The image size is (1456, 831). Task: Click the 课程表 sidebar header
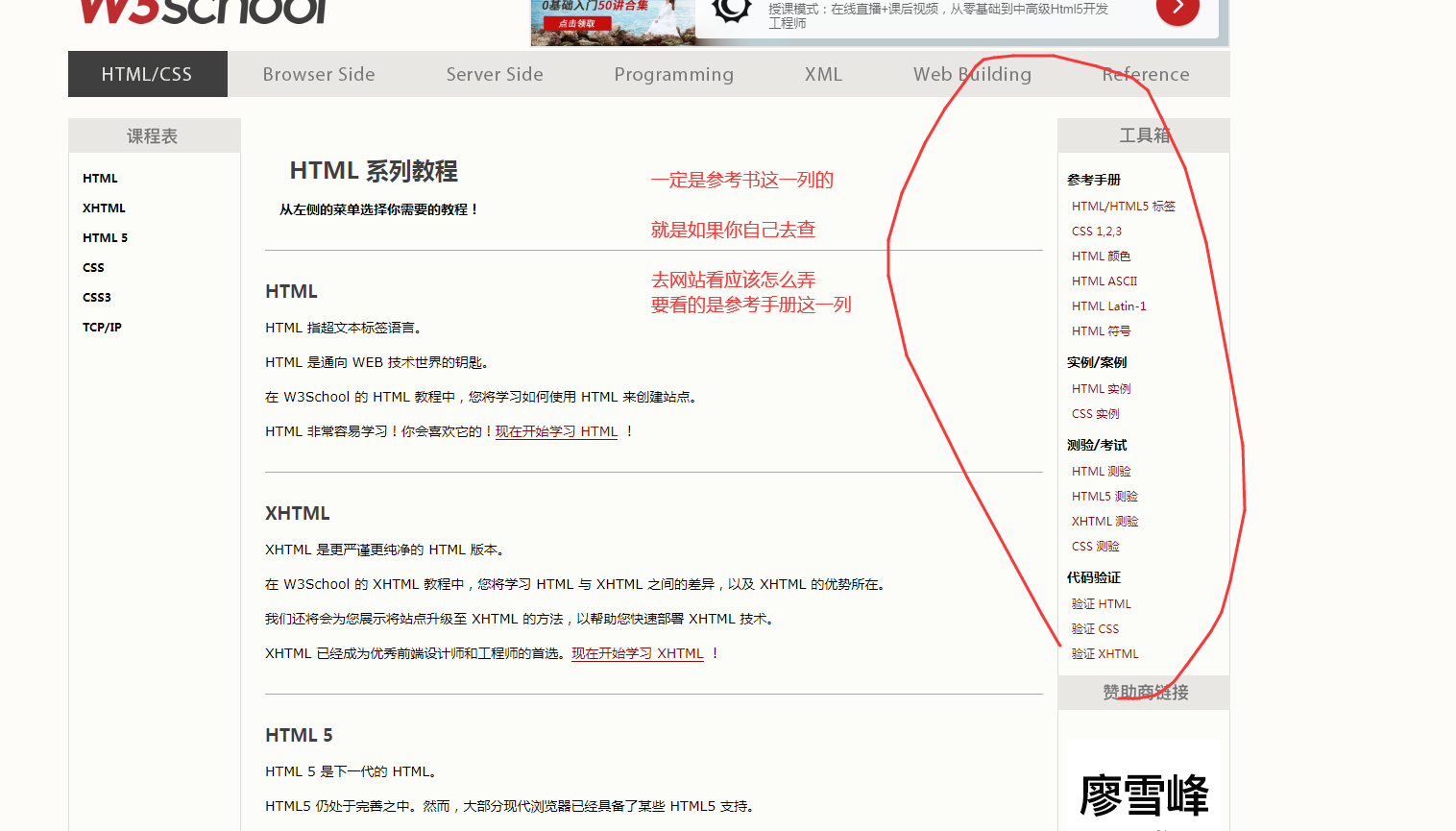154,135
